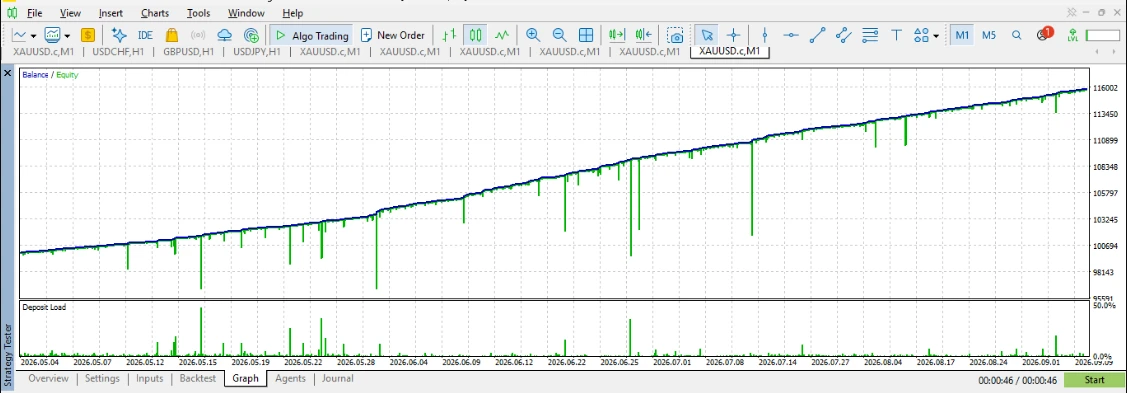1127x393 pixels.
Task: Open the Charts menu
Action: tap(155, 13)
